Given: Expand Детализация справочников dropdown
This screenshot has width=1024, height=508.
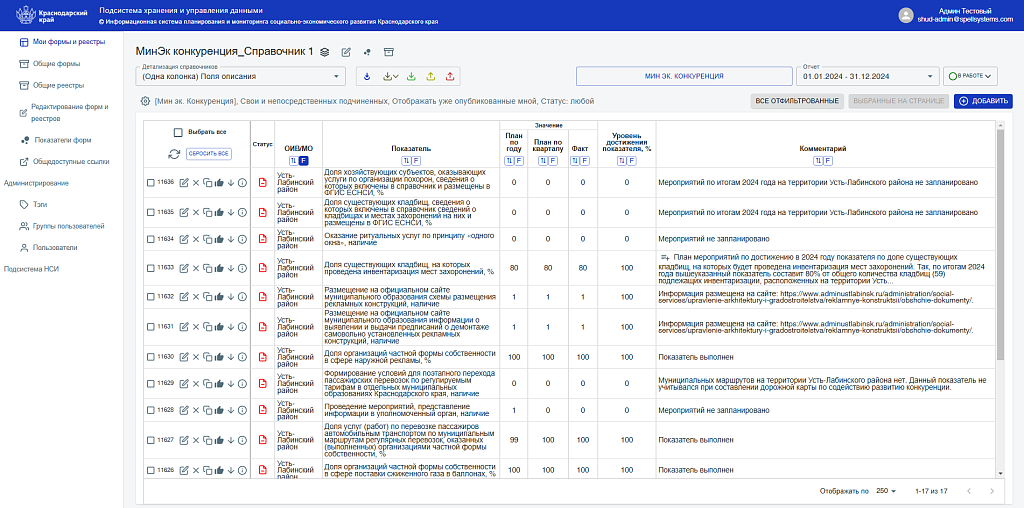Looking at the screenshot, I should [238, 76].
